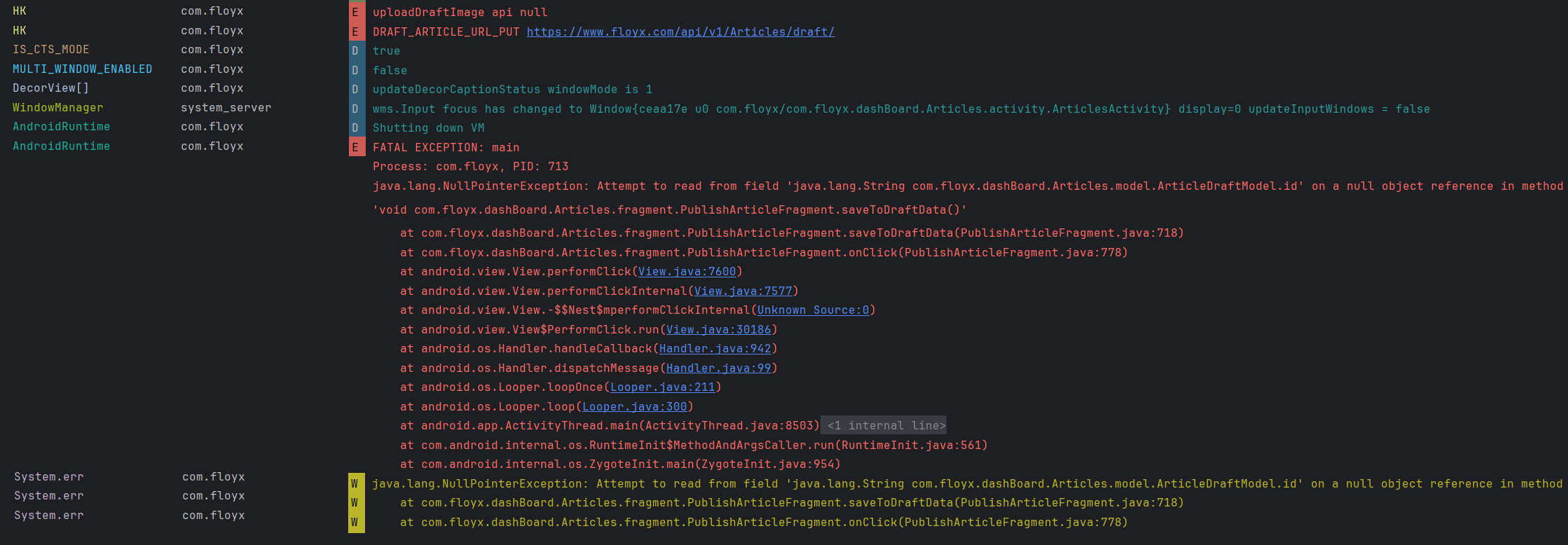Viewport: 1568px width, 545px height.
Task: Click the WindowManager tag
Action: coord(58,108)
